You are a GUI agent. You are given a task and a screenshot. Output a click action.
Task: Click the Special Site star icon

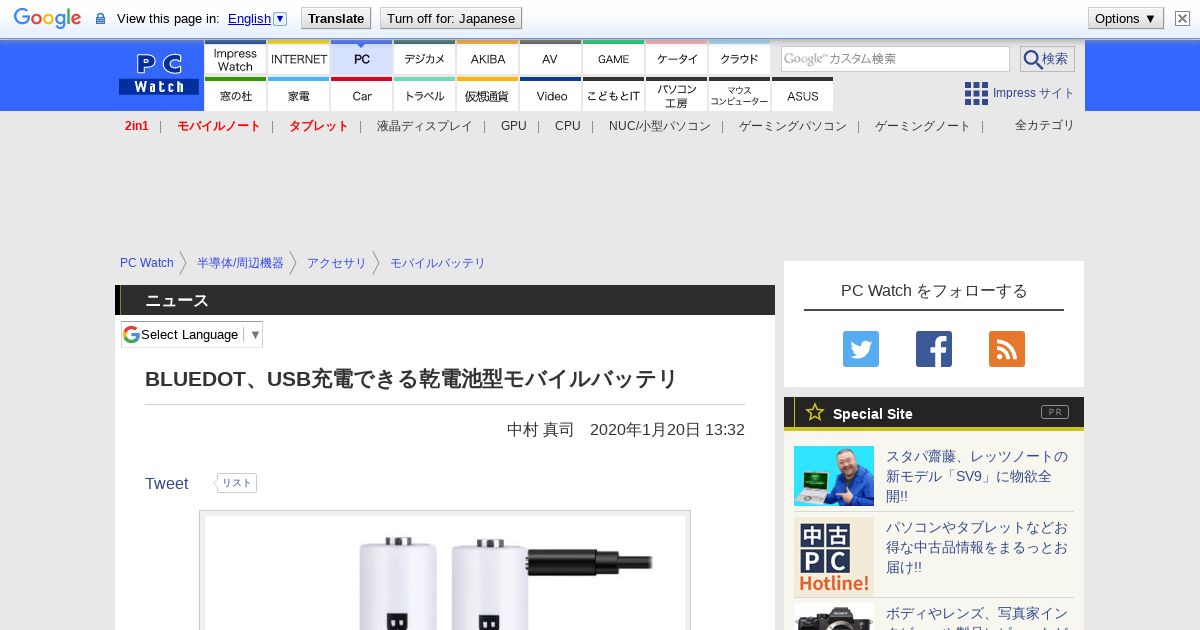[815, 412]
